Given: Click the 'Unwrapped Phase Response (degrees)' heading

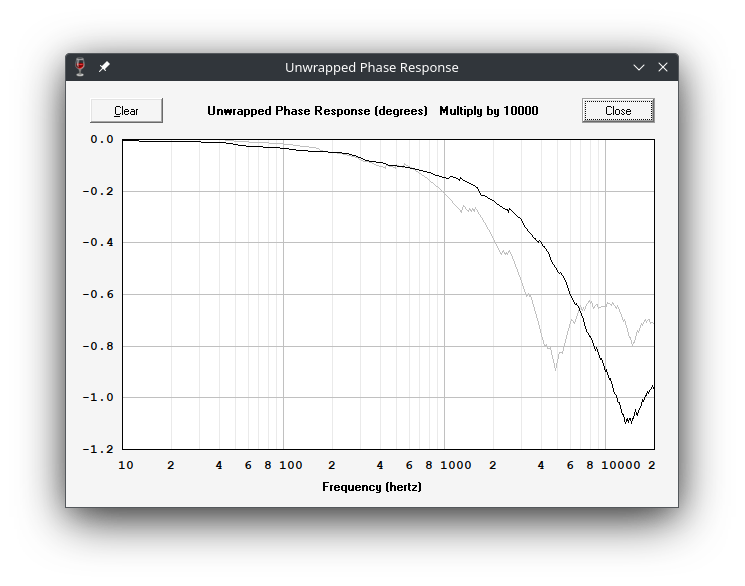Looking at the screenshot, I should click(317, 111).
